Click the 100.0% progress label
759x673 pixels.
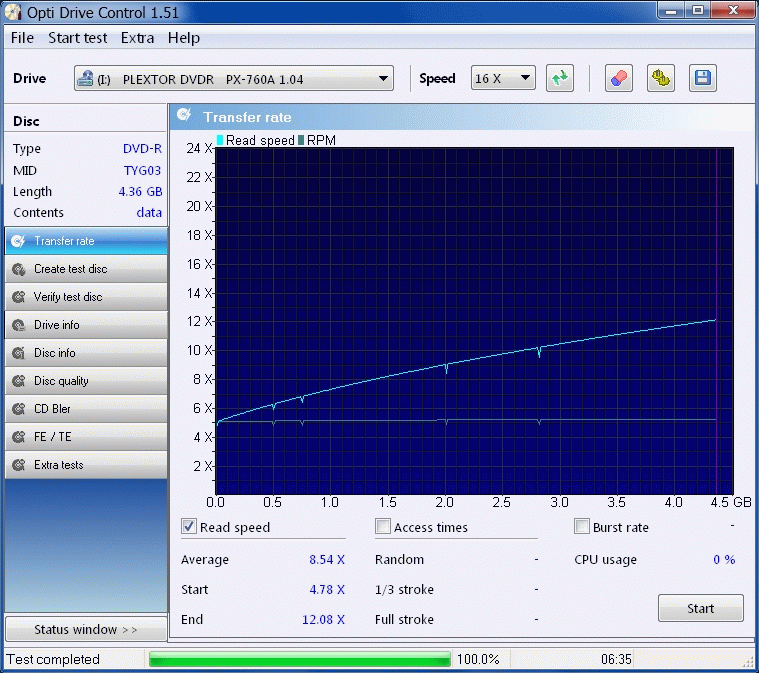tap(478, 659)
